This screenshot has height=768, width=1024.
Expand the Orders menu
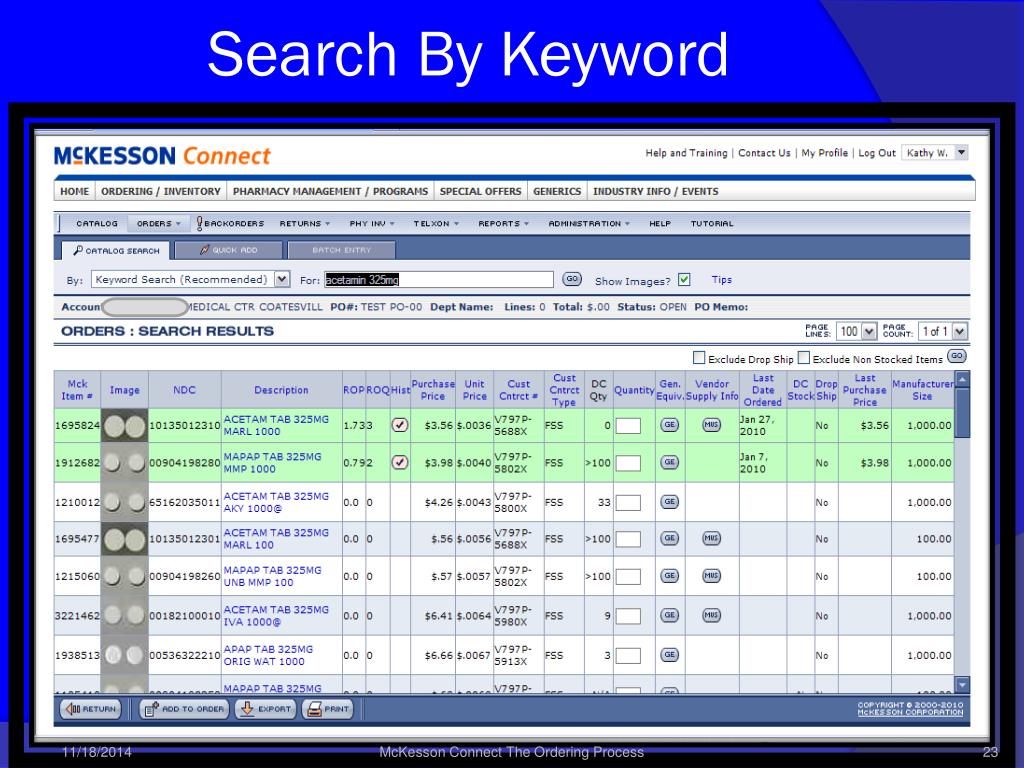(158, 223)
